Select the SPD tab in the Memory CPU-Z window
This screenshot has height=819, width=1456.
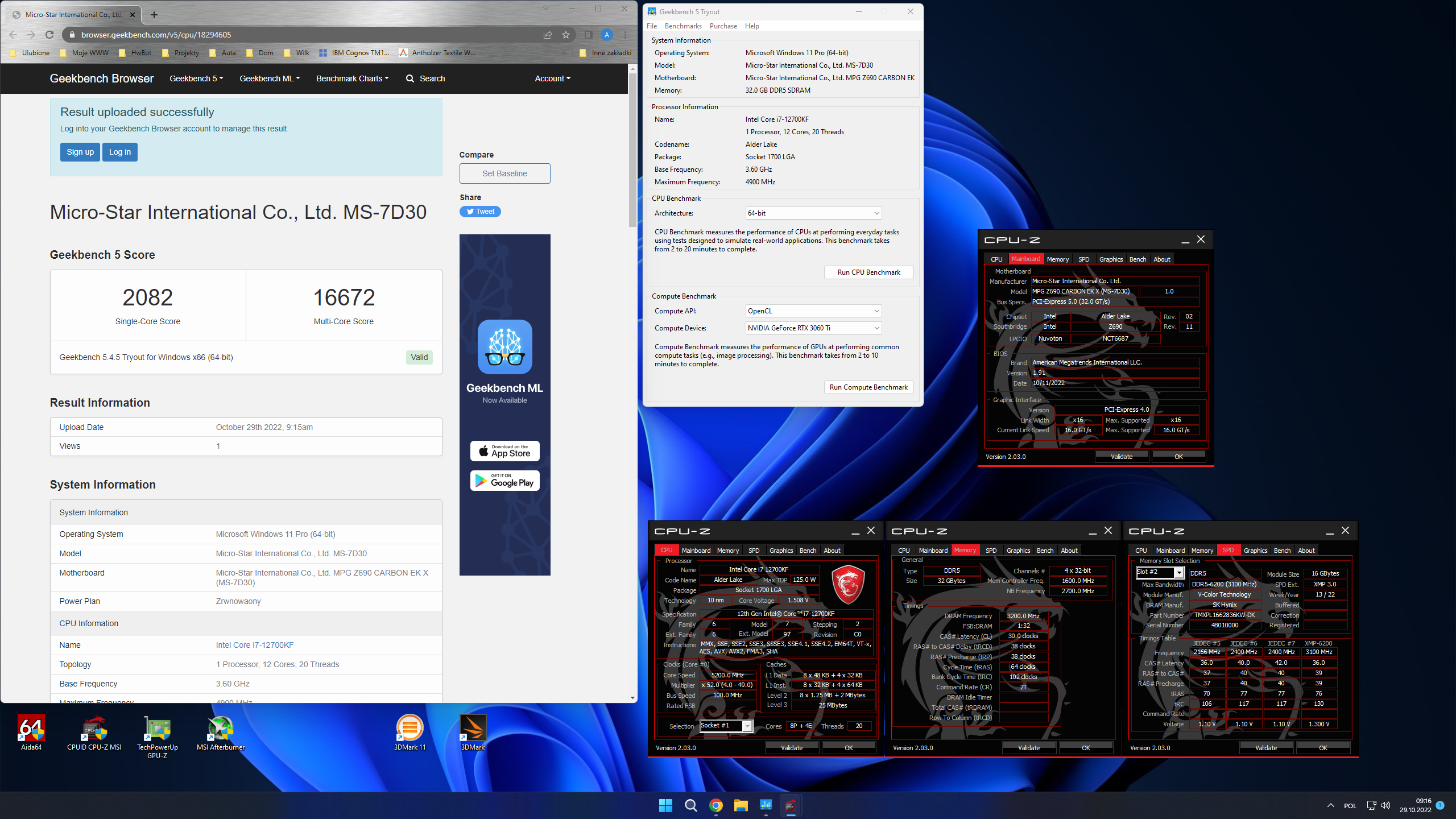pyautogui.click(x=991, y=551)
